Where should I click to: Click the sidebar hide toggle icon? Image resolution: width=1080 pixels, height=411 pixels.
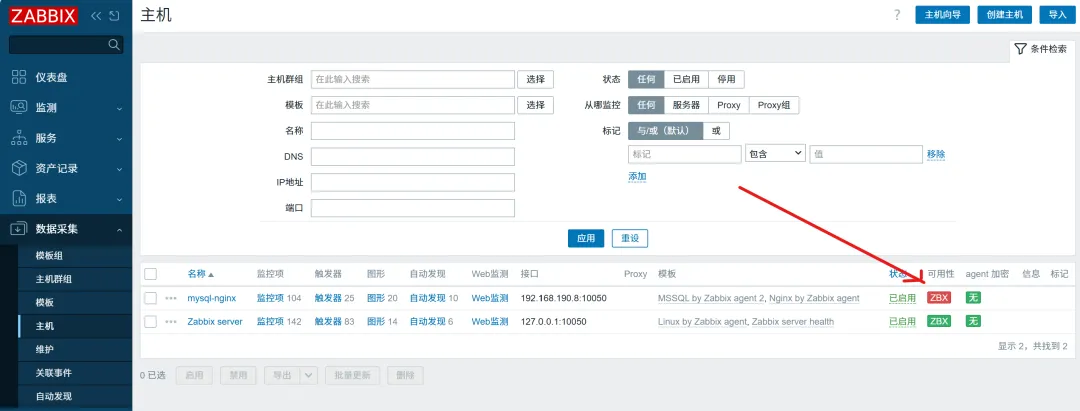[x=114, y=16]
